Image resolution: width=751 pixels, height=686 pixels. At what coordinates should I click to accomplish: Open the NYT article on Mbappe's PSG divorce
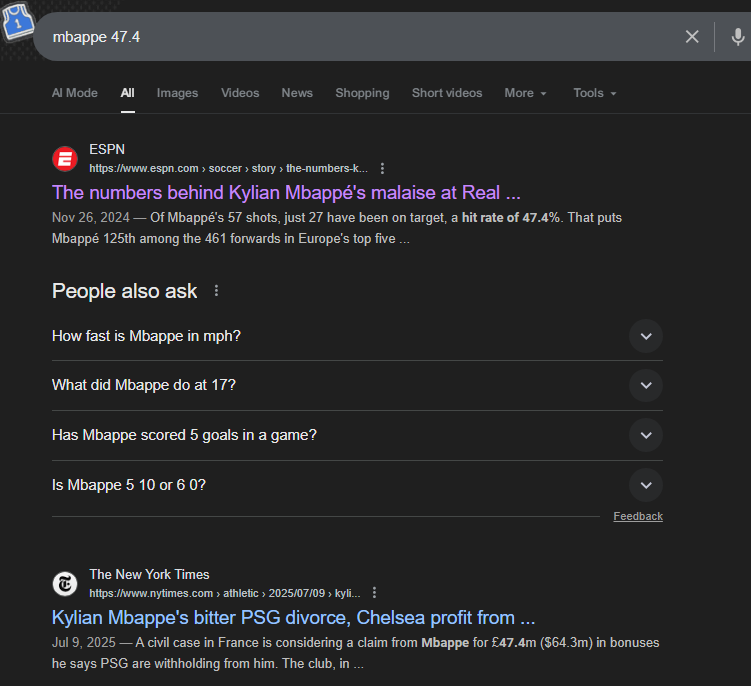[x=293, y=617]
